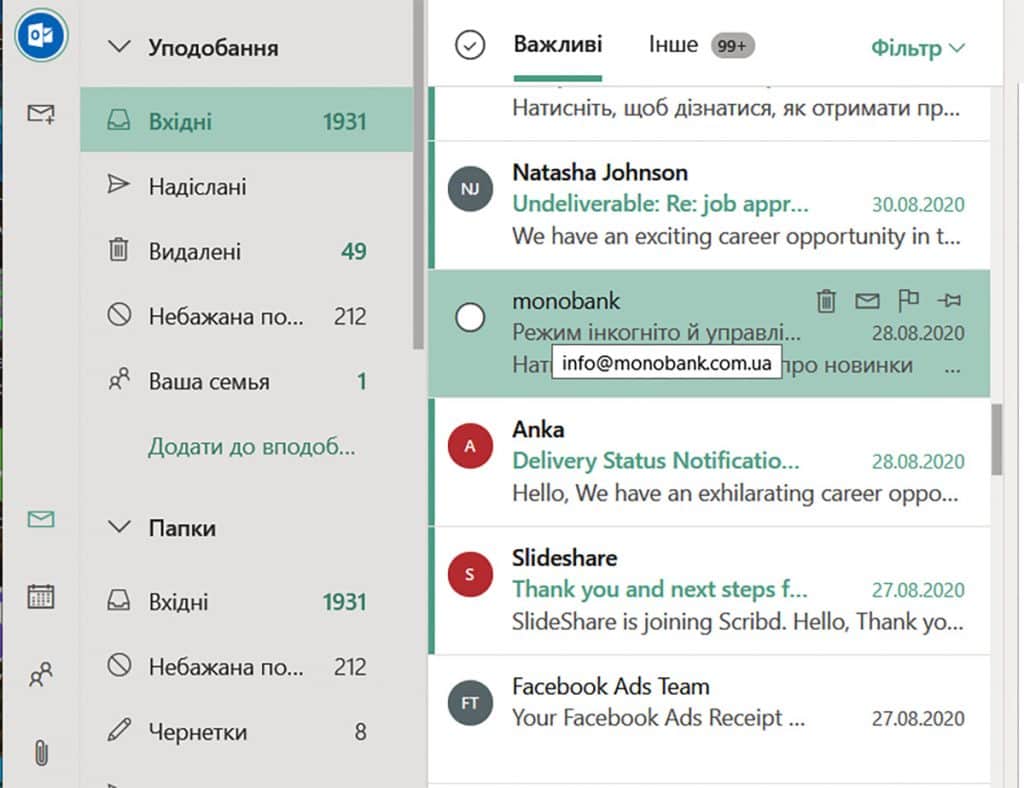
Task: Mark monobank email unread with envelope icon
Action: [x=866, y=300]
